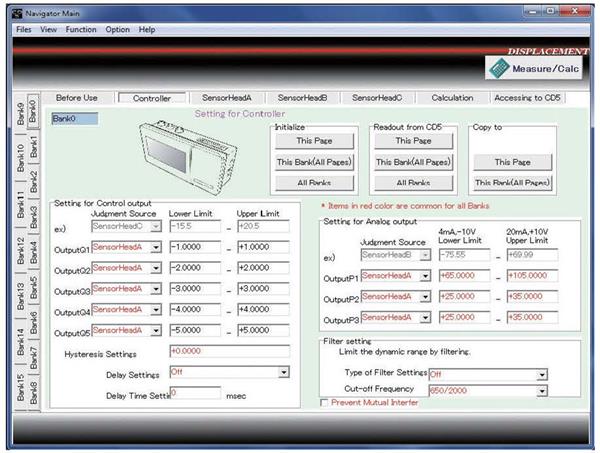This screenshot has width=600, height=453.
Task: Click OutputQ1 Lower Limit field
Action: point(195,247)
